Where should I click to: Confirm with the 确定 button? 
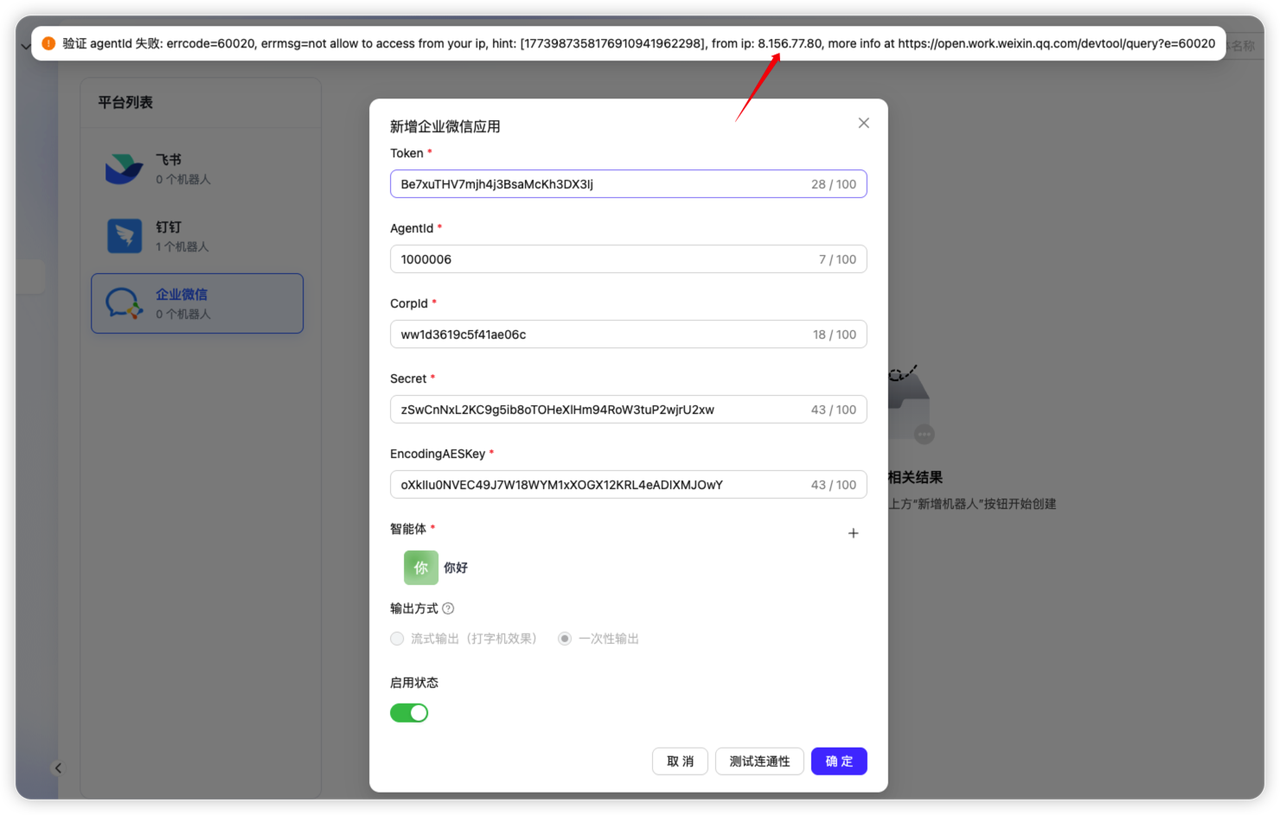click(839, 761)
